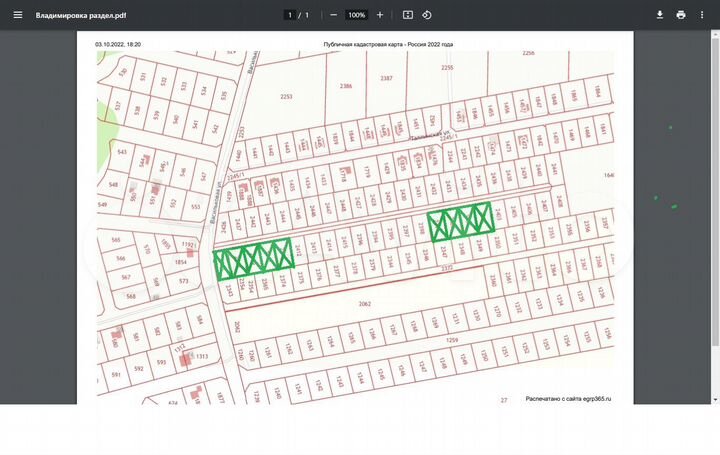Click the plot labeled 2387 on map

pyautogui.click(x=386, y=77)
